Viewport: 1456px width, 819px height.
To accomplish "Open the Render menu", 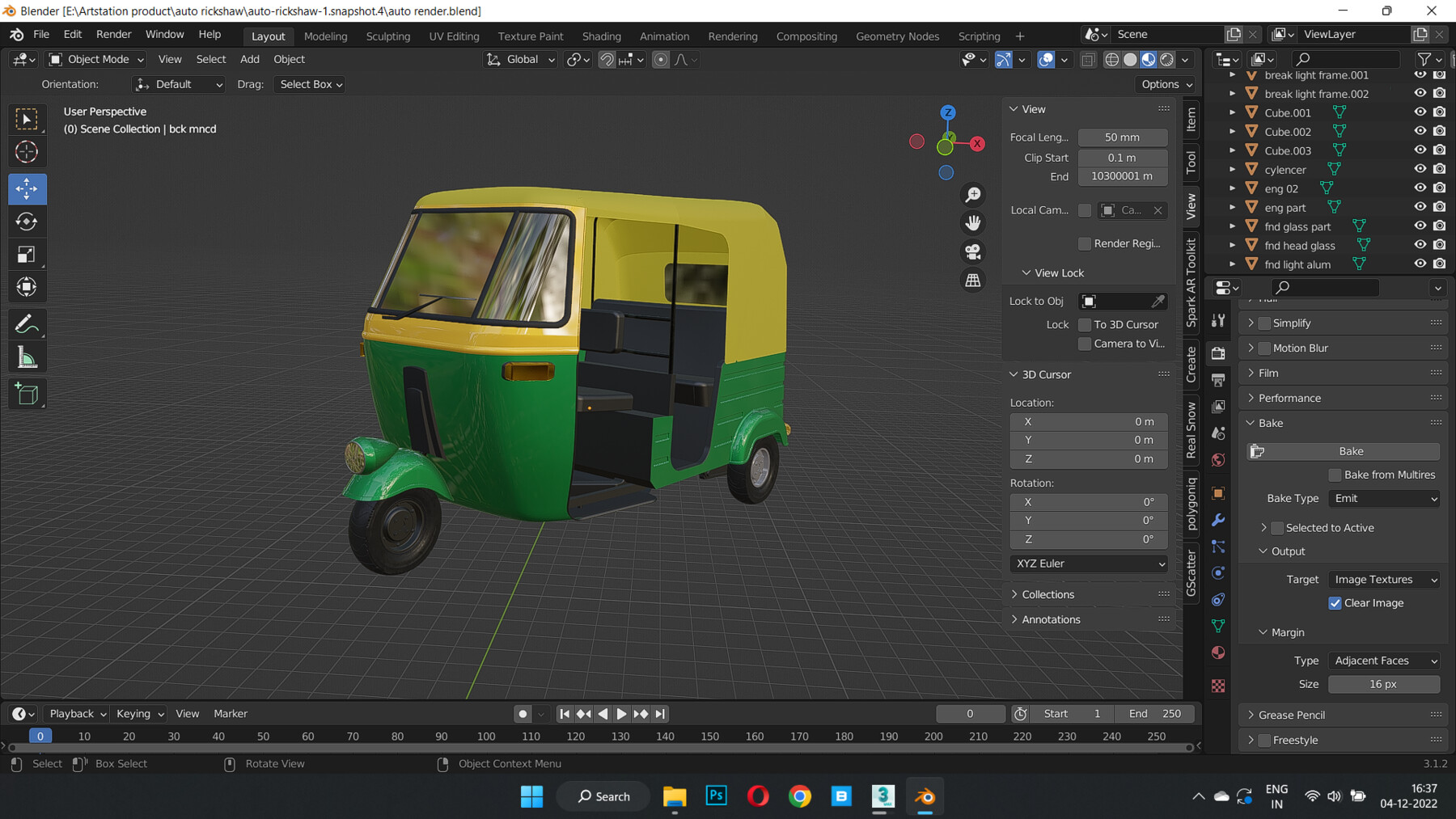I will (113, 34).
